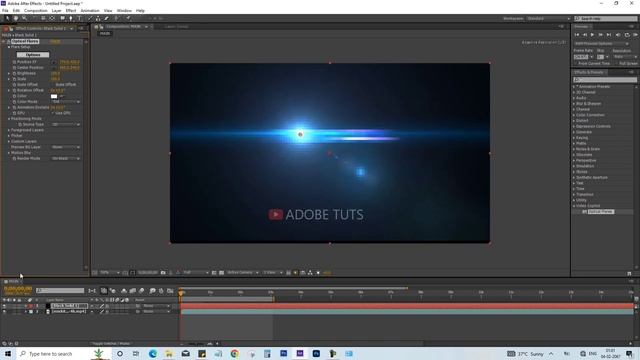This screenshot has height=360, width=640.
Task: Click the shy layers icon in timeline
Action: (124, 291)
